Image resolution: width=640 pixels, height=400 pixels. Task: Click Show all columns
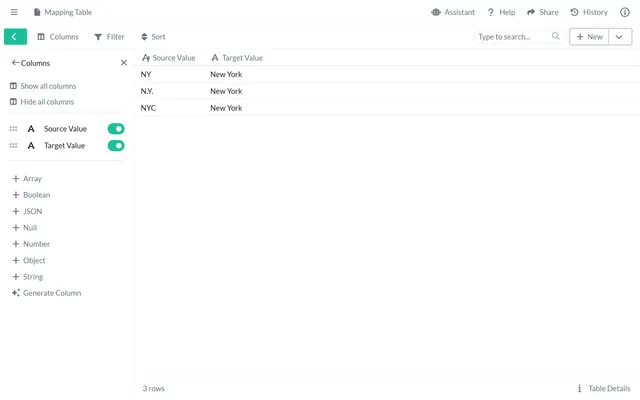pyautogui.click(x=47, y=86)
